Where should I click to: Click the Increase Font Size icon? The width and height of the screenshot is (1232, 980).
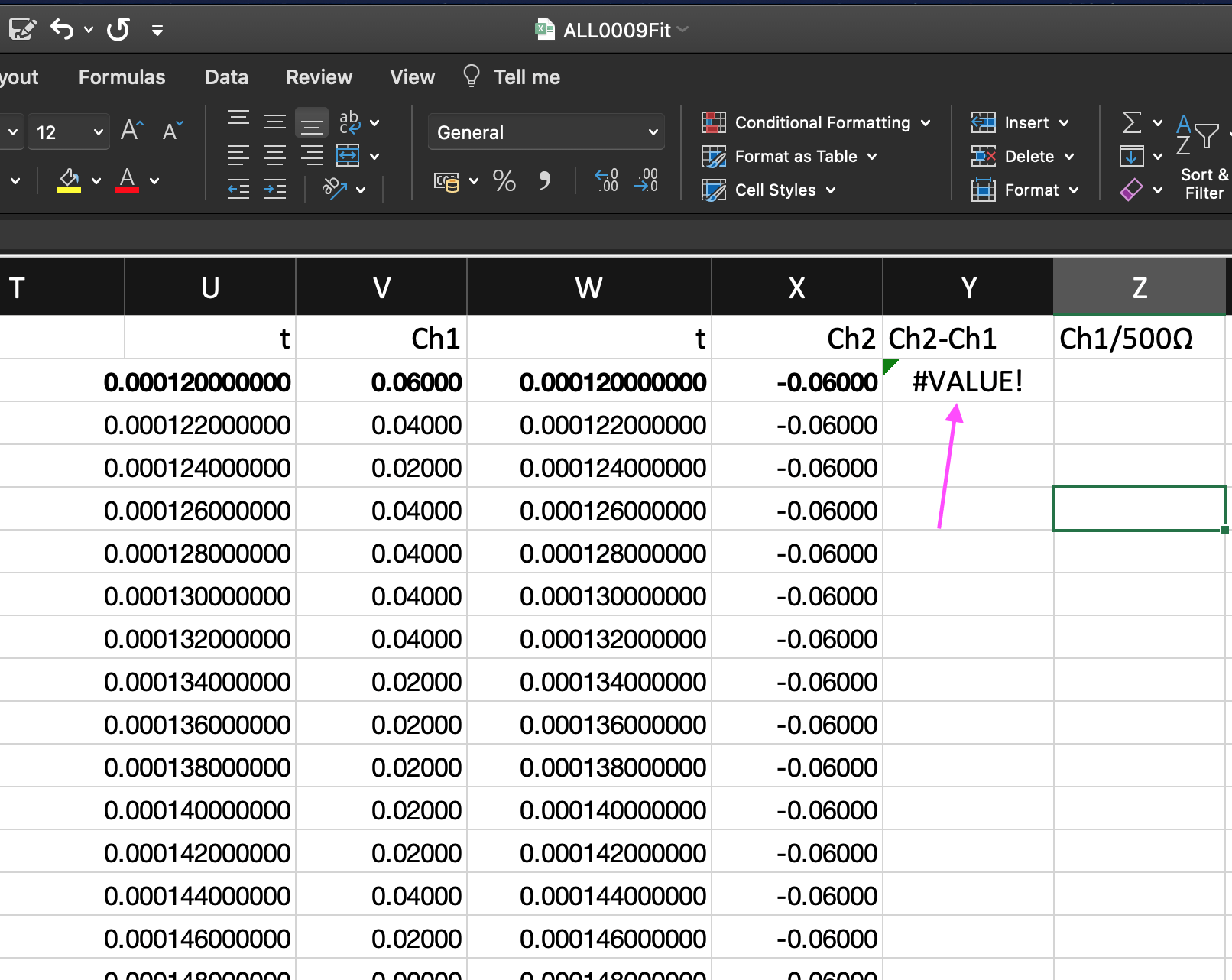pos(131,131)
